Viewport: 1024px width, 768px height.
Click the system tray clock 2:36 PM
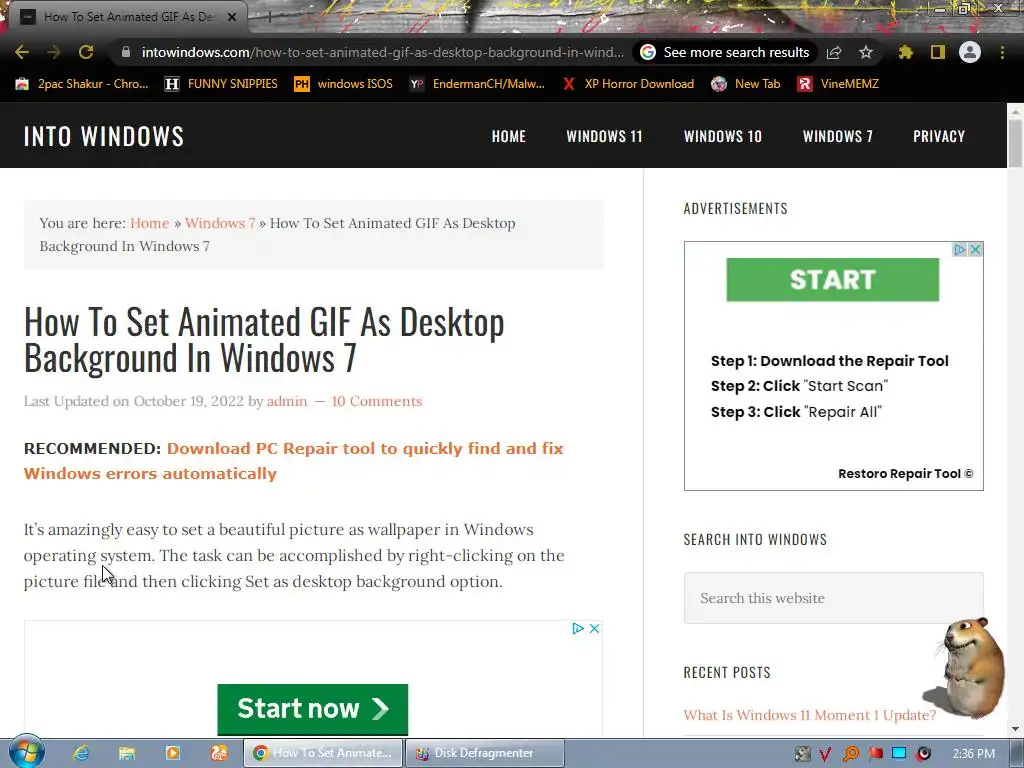pyautogui.click(x=974, y=754)
